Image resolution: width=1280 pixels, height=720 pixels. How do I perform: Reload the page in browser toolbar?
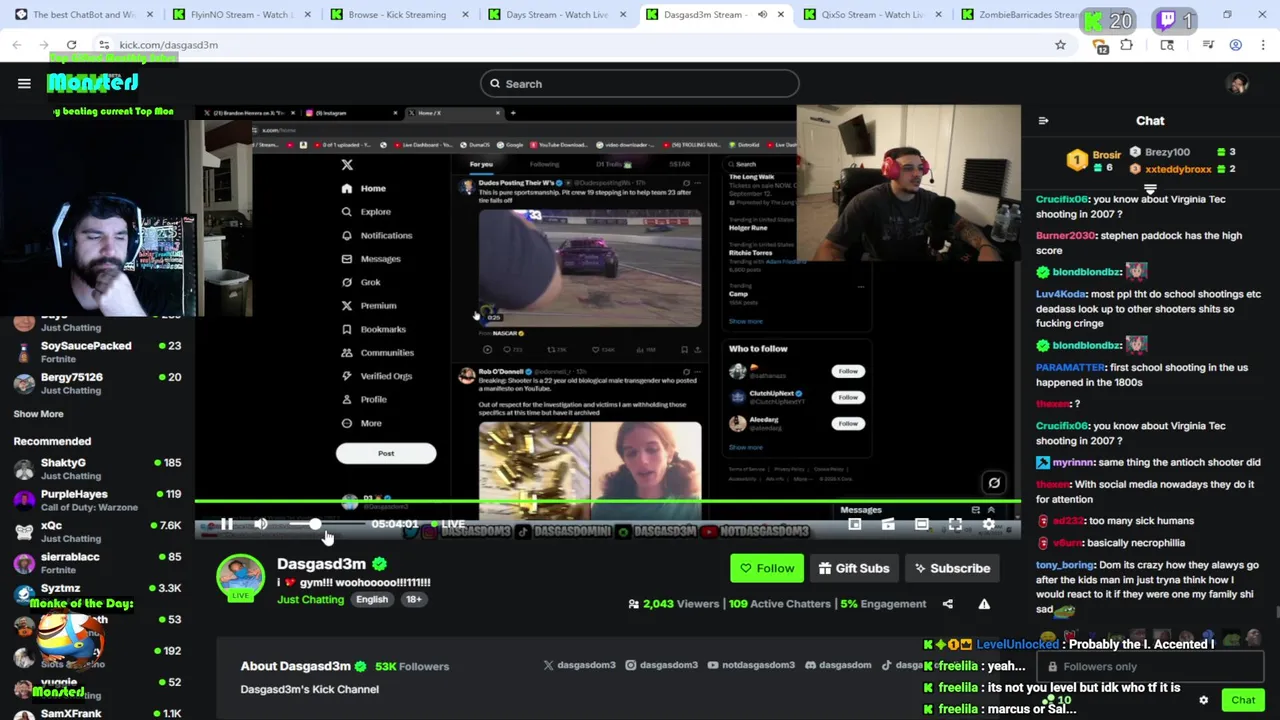(x=71, y=45)
